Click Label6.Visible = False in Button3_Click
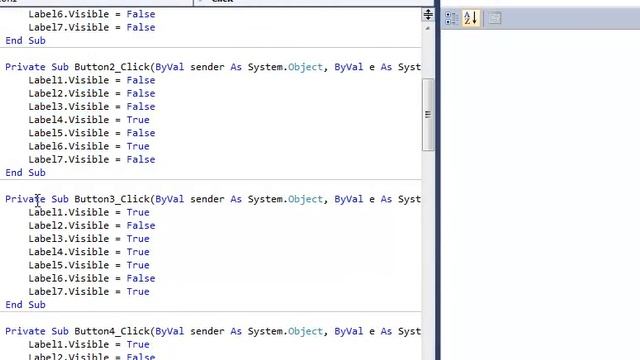Screen dimensions: 640x360 tap(92, 278)
